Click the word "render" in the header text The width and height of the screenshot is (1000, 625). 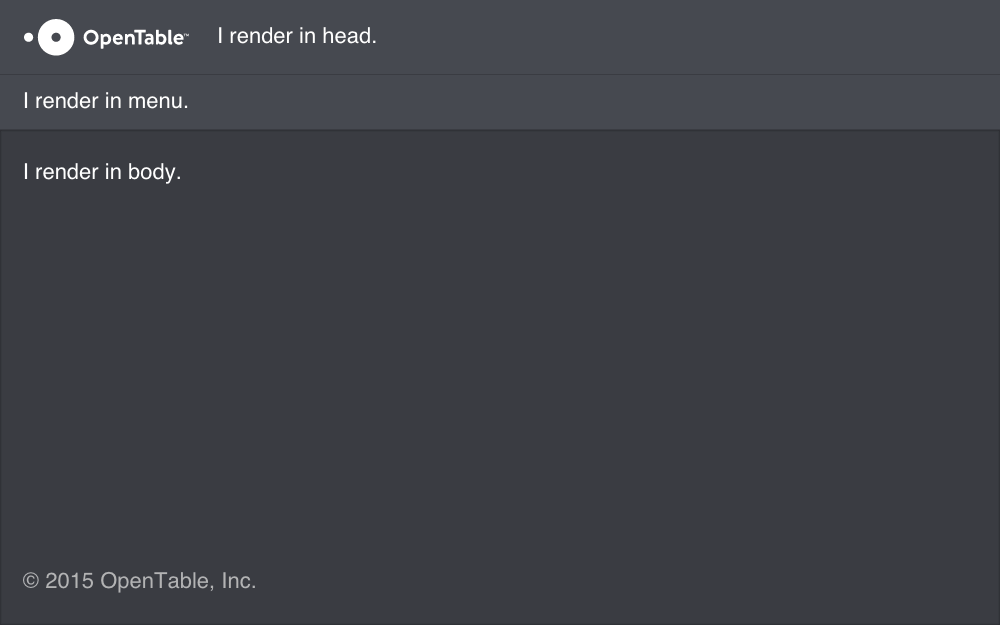coord(261,37)
